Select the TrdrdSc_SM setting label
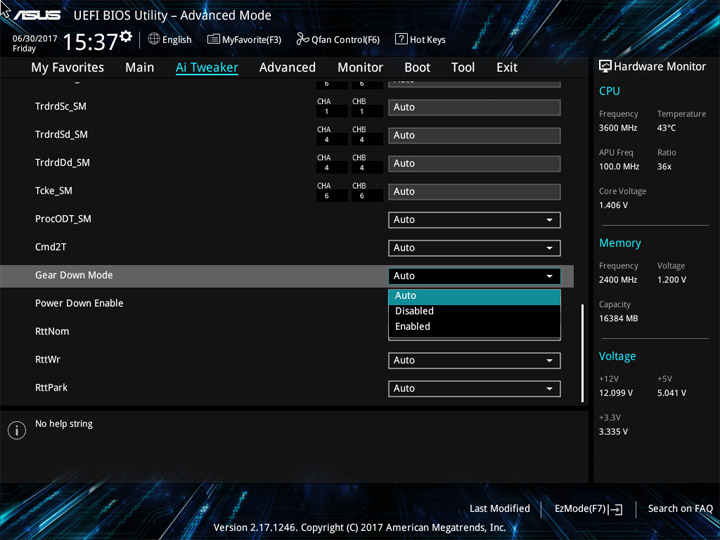This screenshot has height=540, width=720. (x=61, y=107)
